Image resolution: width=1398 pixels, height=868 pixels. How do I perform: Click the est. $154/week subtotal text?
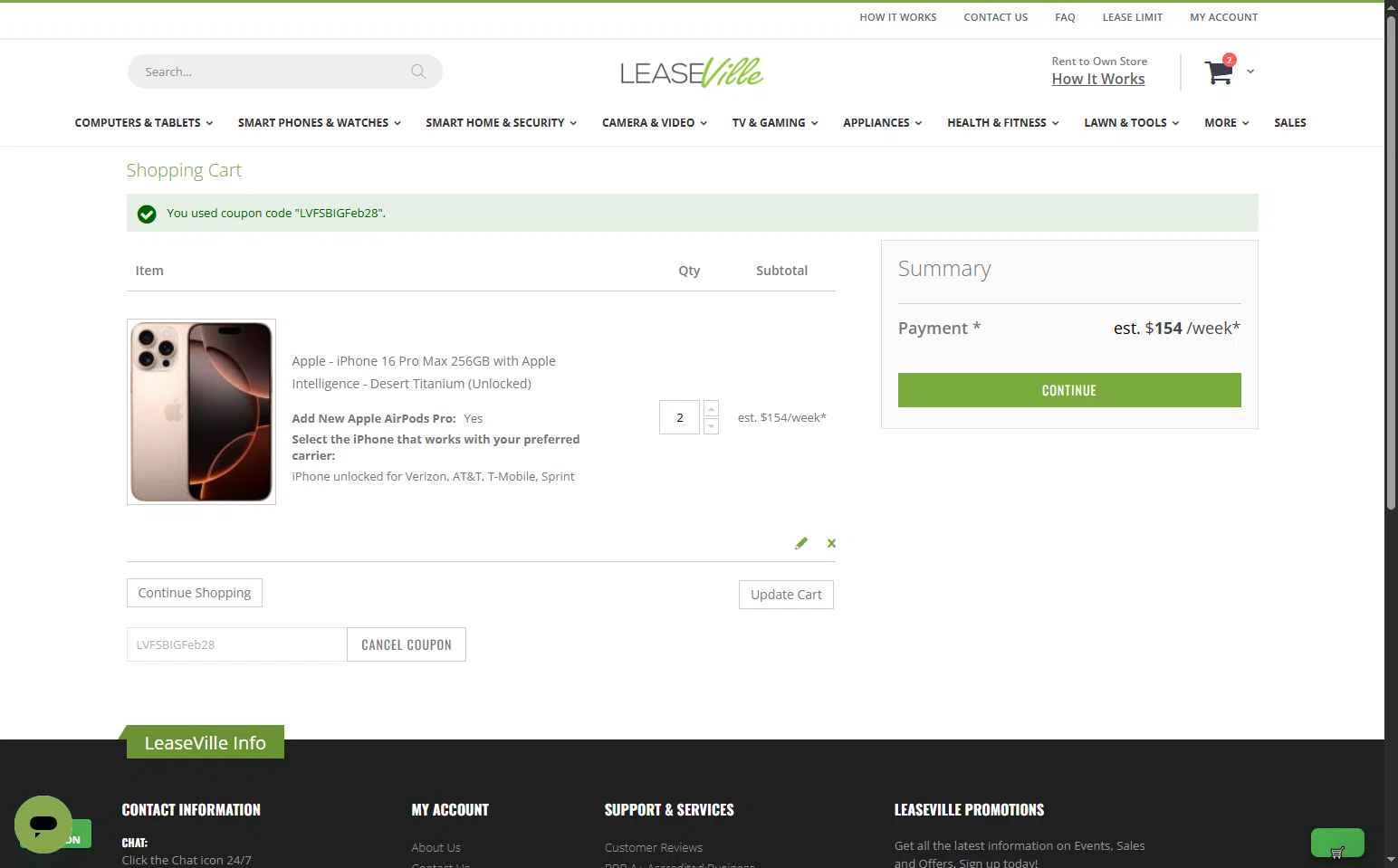[x=782, y=417]
